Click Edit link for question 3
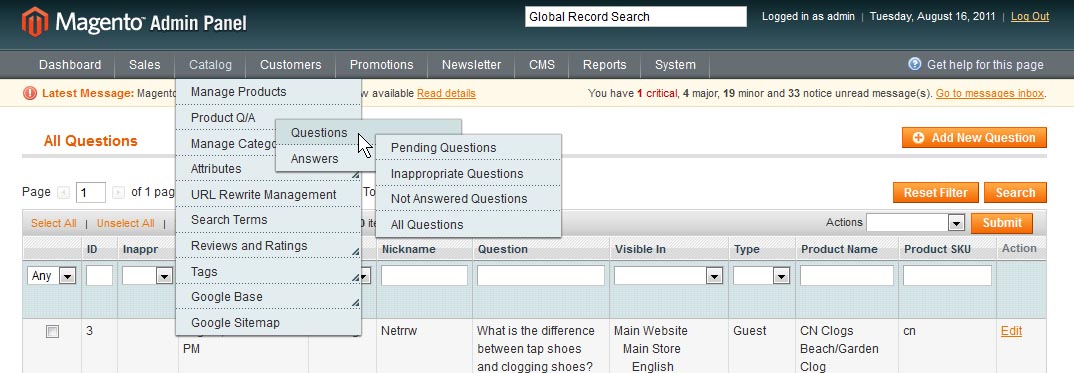 pyautogui.click(x=1011, y=331)
